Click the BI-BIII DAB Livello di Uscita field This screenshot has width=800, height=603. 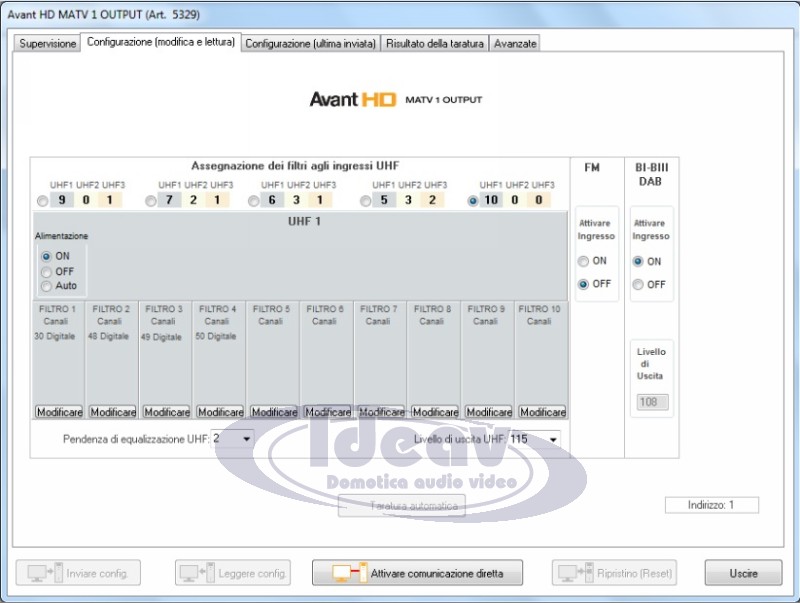click(x=652, y=402)
